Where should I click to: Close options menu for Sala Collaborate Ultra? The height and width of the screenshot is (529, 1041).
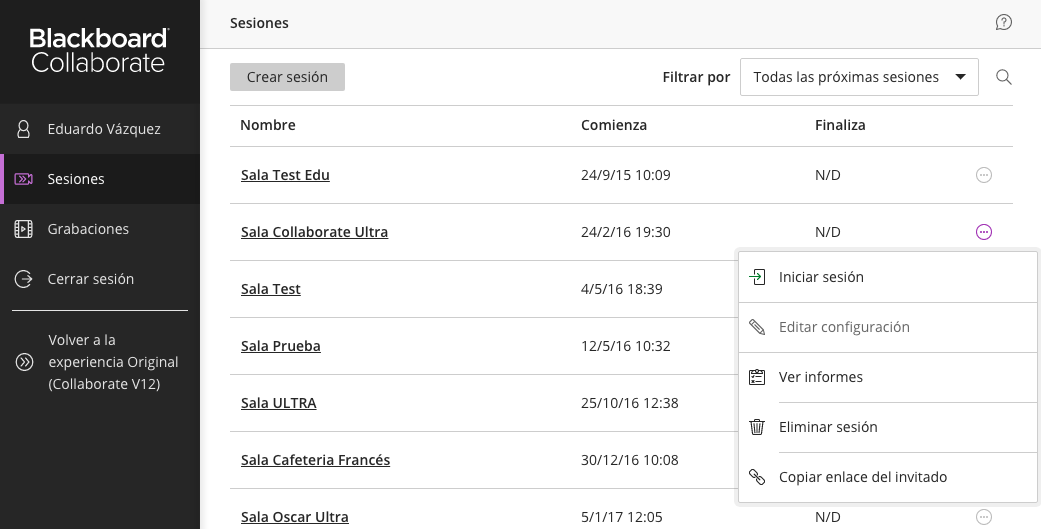[984, 232]
